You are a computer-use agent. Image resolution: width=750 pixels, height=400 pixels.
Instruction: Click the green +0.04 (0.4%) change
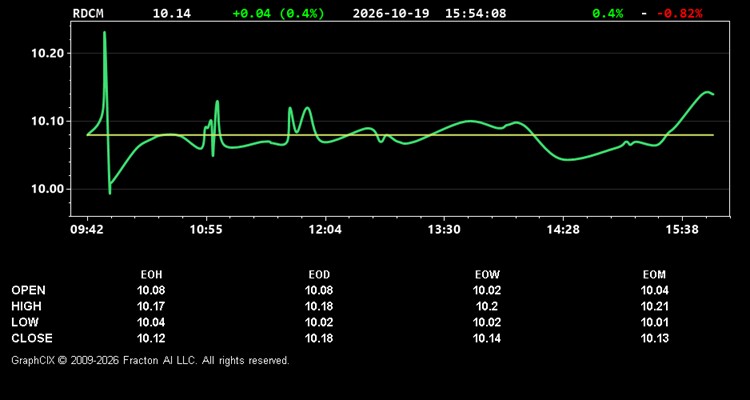click(x=278, y=13)
